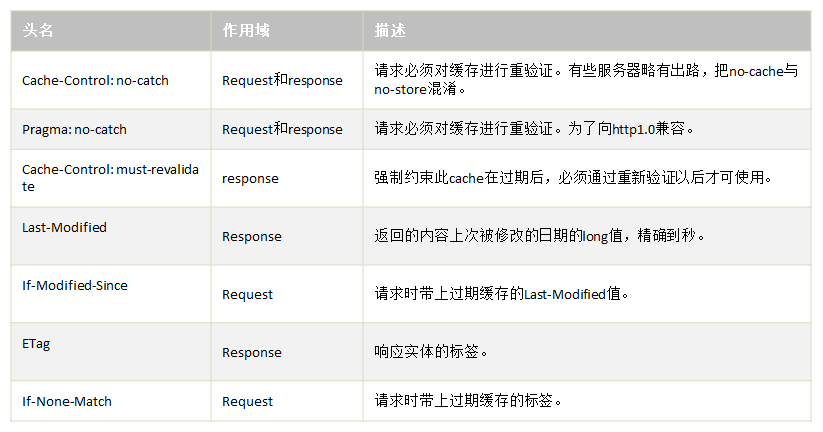Select the ETag header name cell
823x432 pixels.
coord(111,352)
